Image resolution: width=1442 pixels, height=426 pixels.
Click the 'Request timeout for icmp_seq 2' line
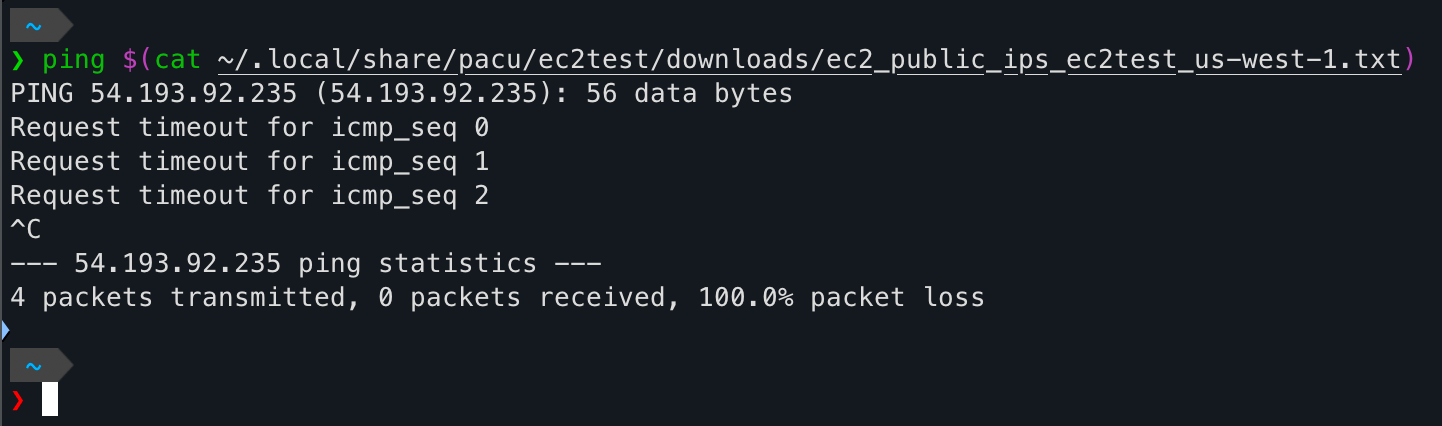tap(249, 196)
